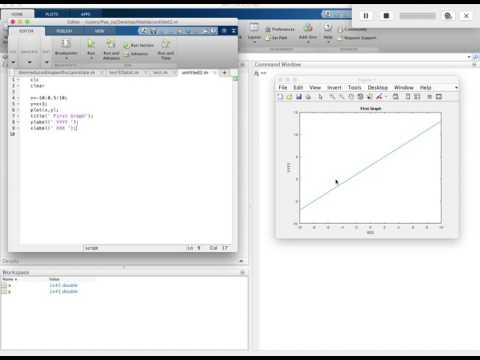Screen dimensions: 480x360
Task: Open the Workspace panel actions menu
Action: (x=243, y=273)
